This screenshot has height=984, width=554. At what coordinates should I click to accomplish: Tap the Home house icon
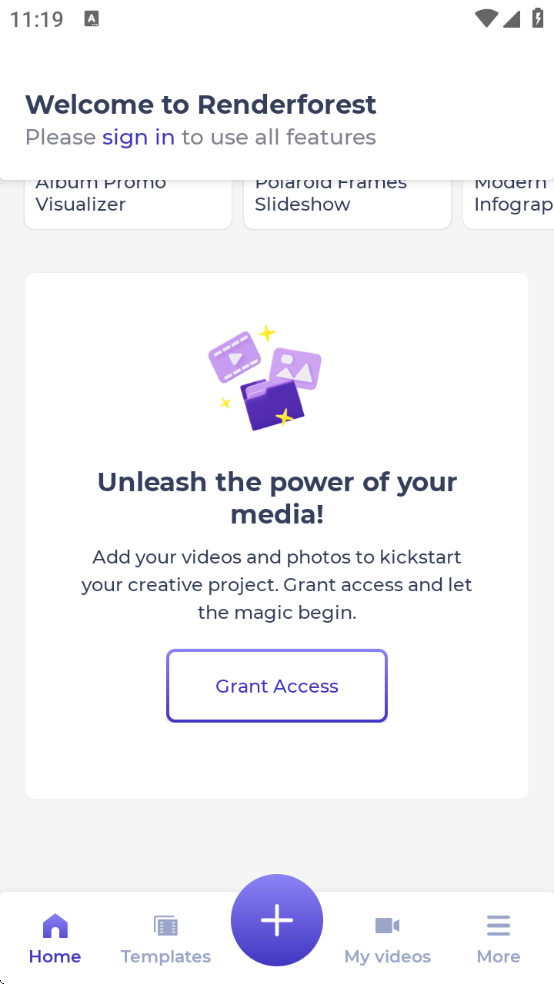[55, 926]
